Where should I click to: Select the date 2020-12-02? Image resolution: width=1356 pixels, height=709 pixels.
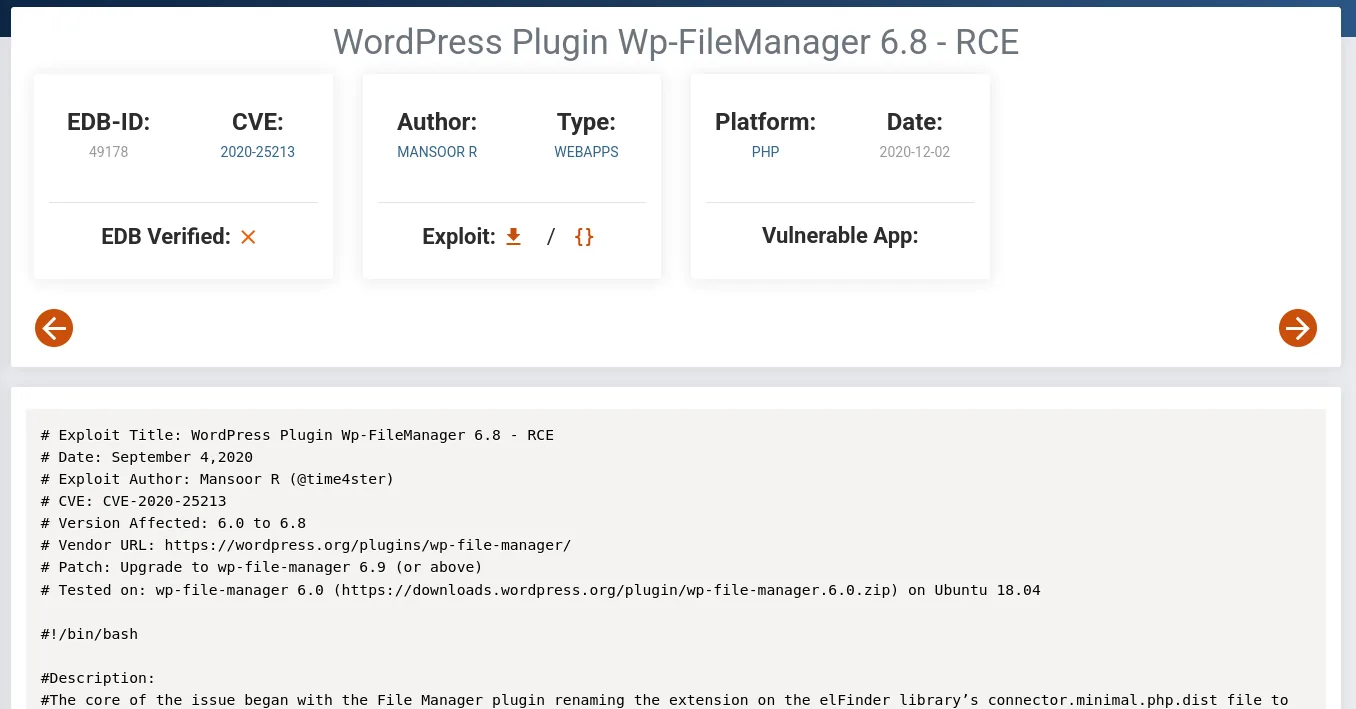[914, 152]
